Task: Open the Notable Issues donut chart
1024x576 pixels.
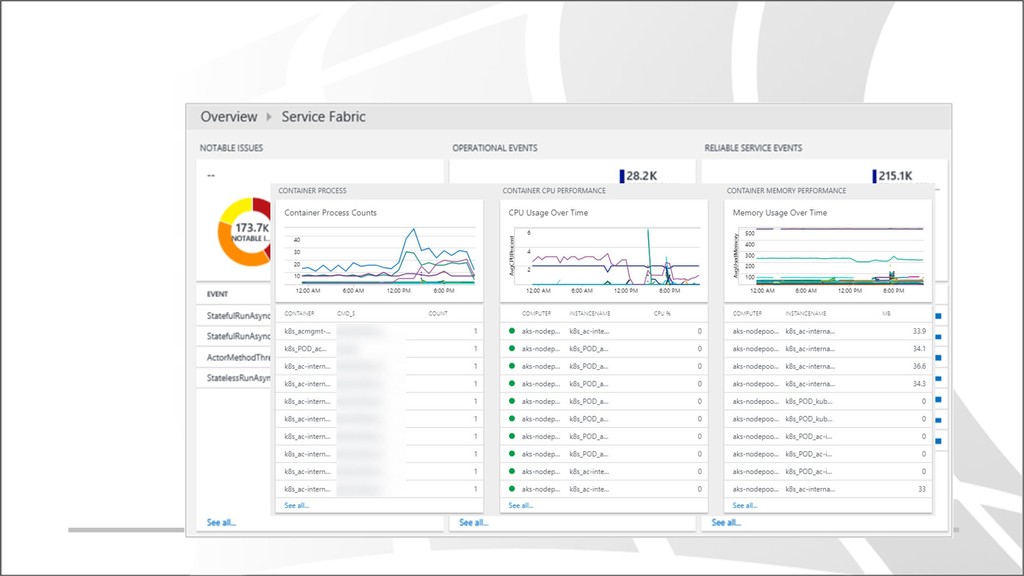Action: (244, 232)
